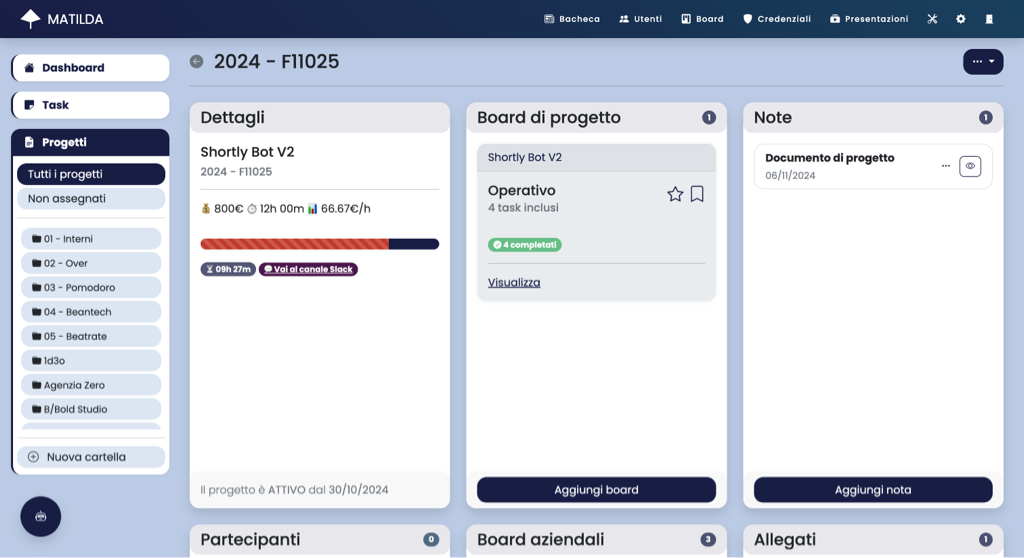This screenshot has height=558, width=1024.
Task: Open the tools icon in the top navbar
Action: click(932, 19)
